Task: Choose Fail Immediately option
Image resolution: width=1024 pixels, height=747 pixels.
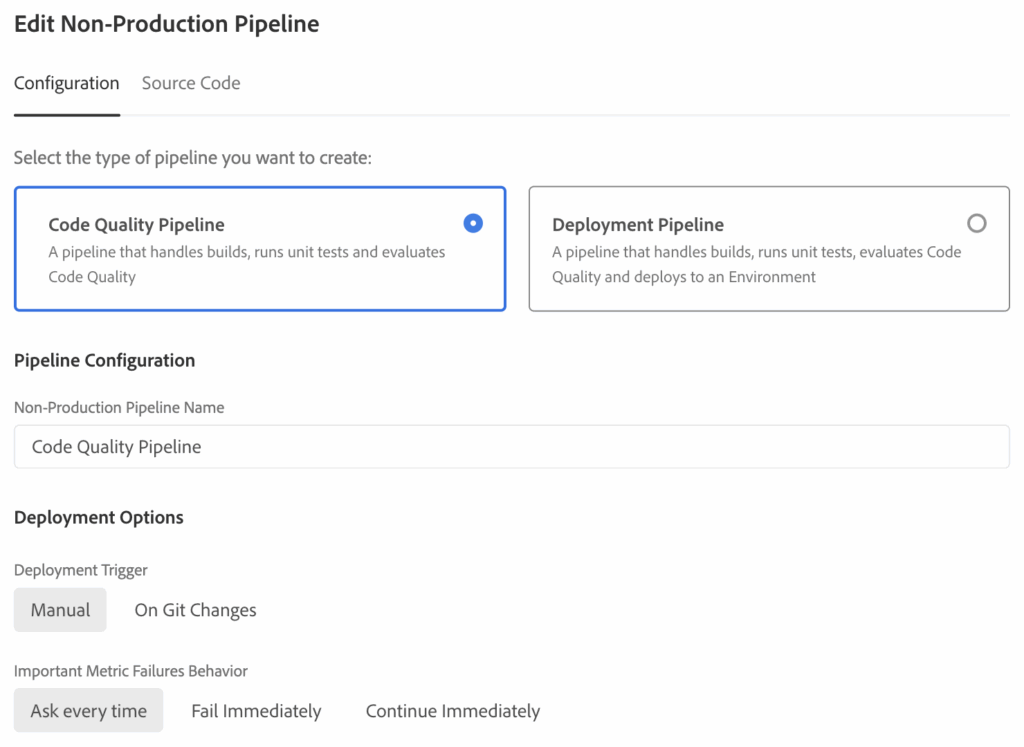Action: pos(256,711)
